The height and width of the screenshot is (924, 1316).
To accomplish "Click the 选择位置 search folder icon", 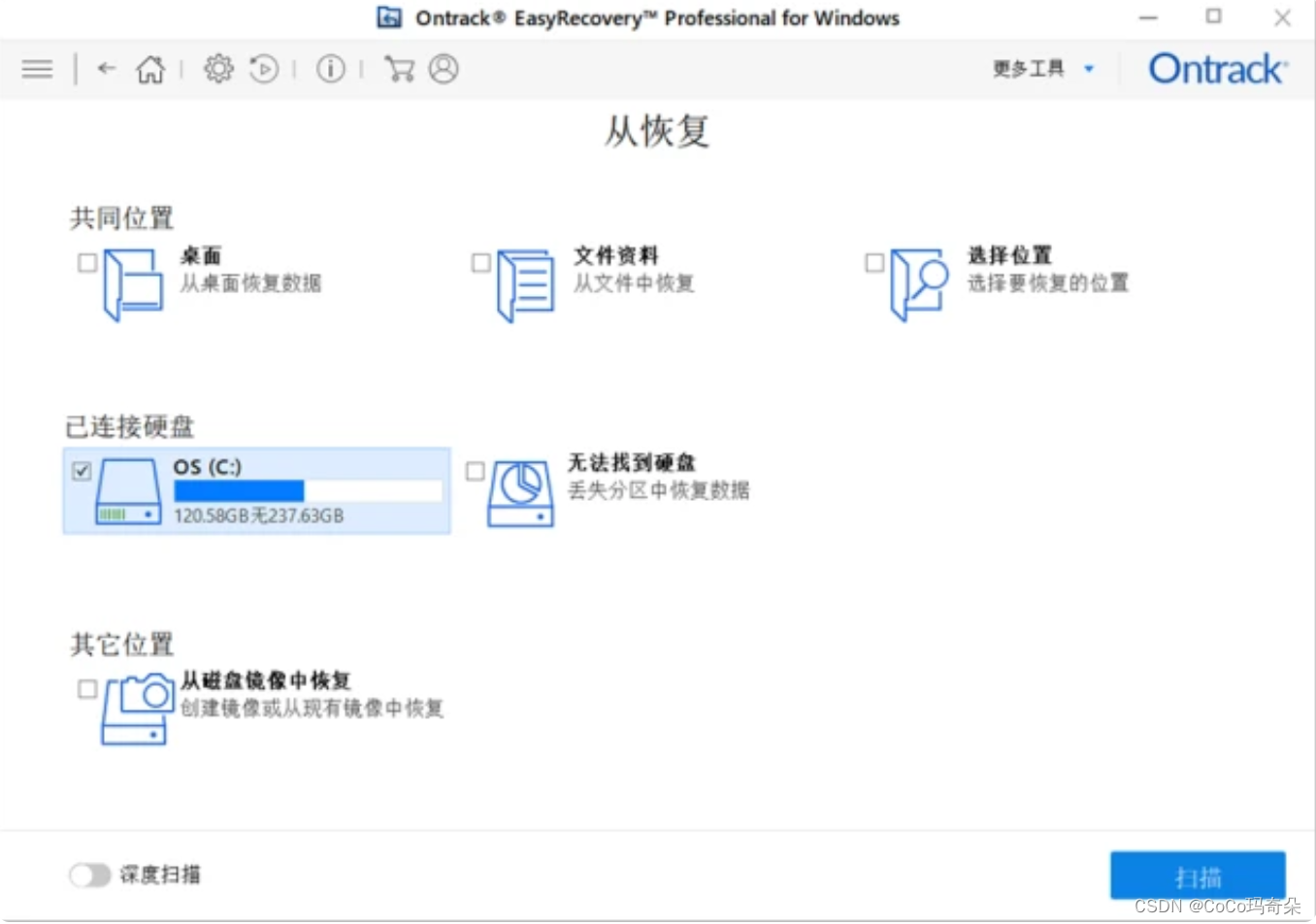I will click(x=919, y=284).
